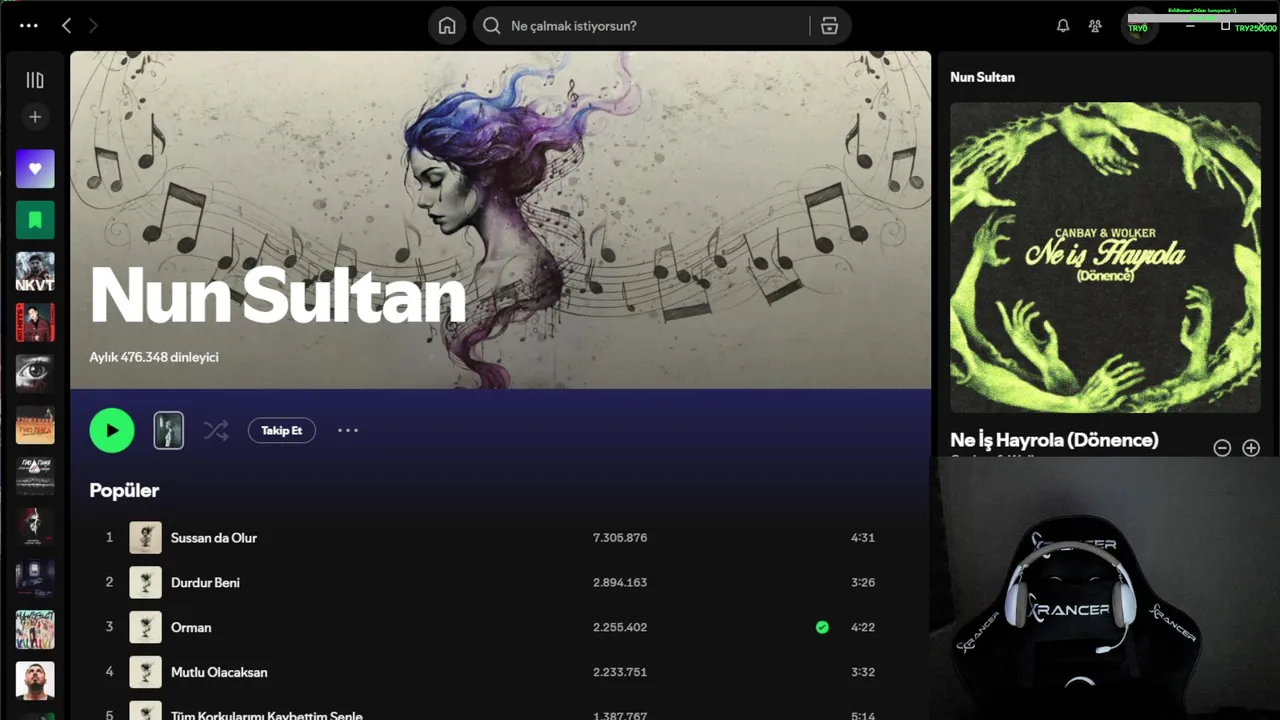Go back with the left arrow
Viewport: 1280px width, 720px height.
tap(66, 26)
